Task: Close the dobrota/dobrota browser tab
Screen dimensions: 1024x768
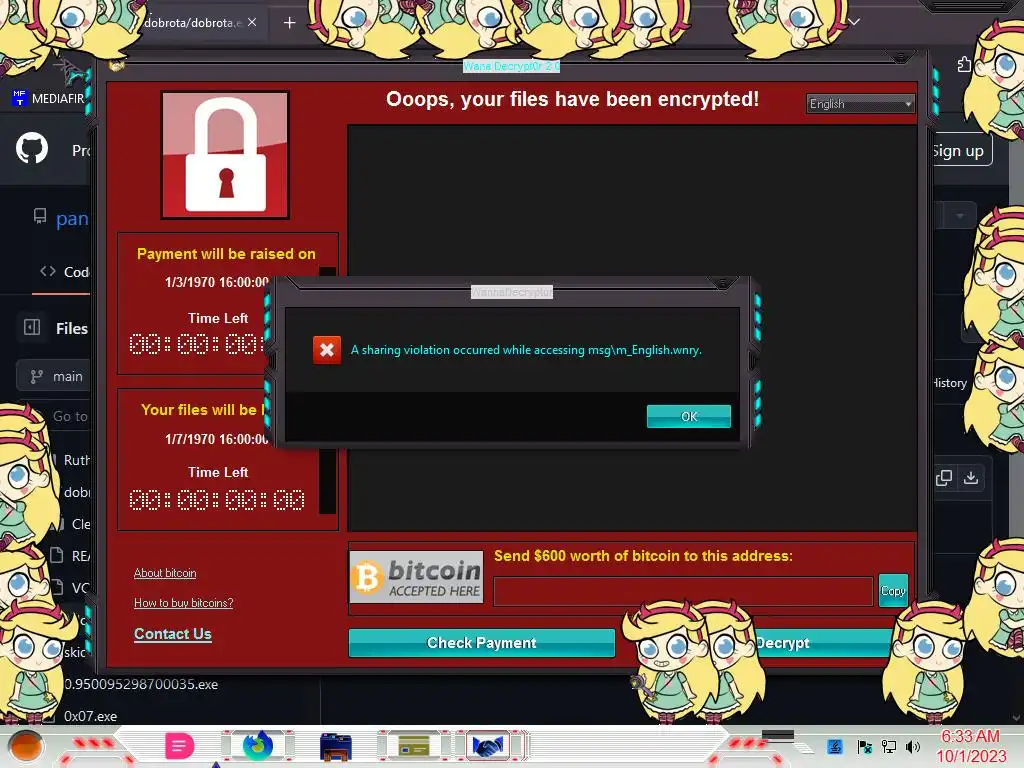Action: point(252,22)
